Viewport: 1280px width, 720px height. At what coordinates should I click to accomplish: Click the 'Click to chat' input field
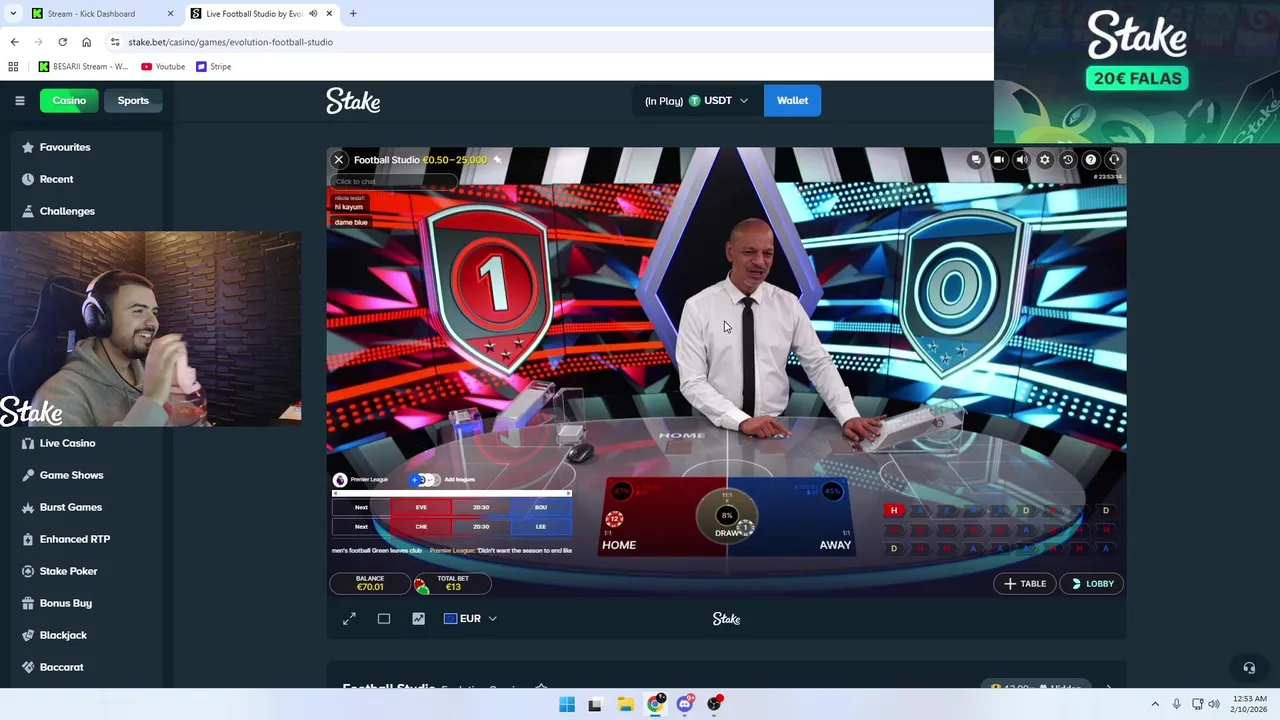(393, 181)
